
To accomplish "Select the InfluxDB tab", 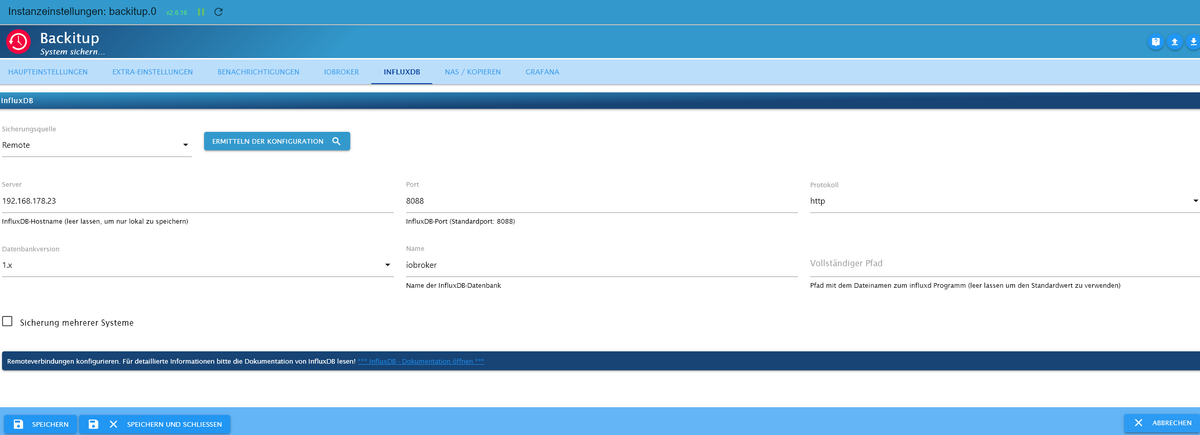I will pyautogui.click(x=401, y=72).
